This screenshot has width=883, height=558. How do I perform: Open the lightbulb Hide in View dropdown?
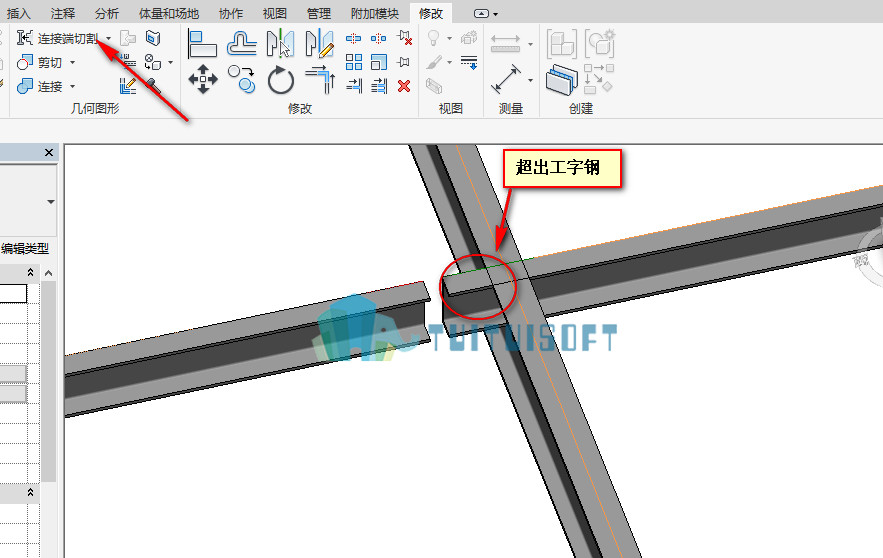pyautogui.click(x=449, y=38)
